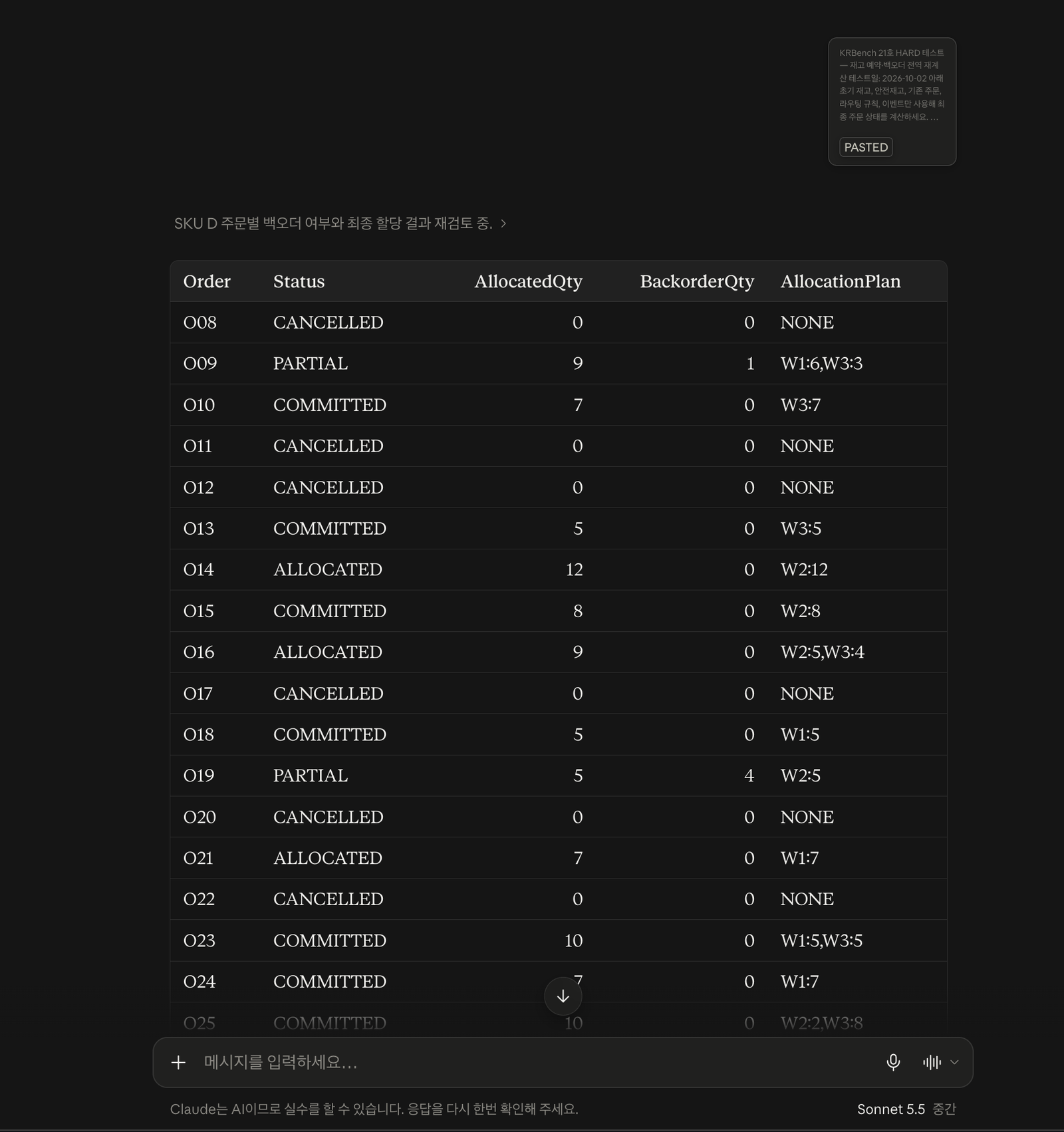Image resolution: width=1064 pixels, height=1132 pixels.
Task: Select PARTIAL status in row O09
Action: (x=311, y=364)
